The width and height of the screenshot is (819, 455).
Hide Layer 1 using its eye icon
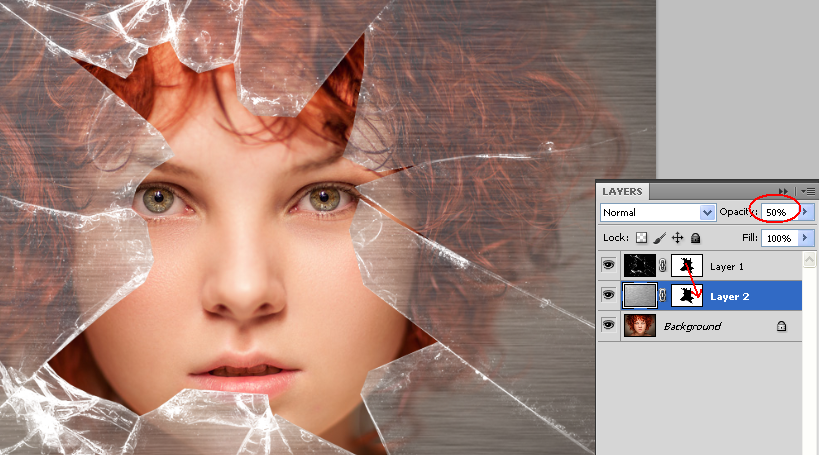tap(609, 265)
